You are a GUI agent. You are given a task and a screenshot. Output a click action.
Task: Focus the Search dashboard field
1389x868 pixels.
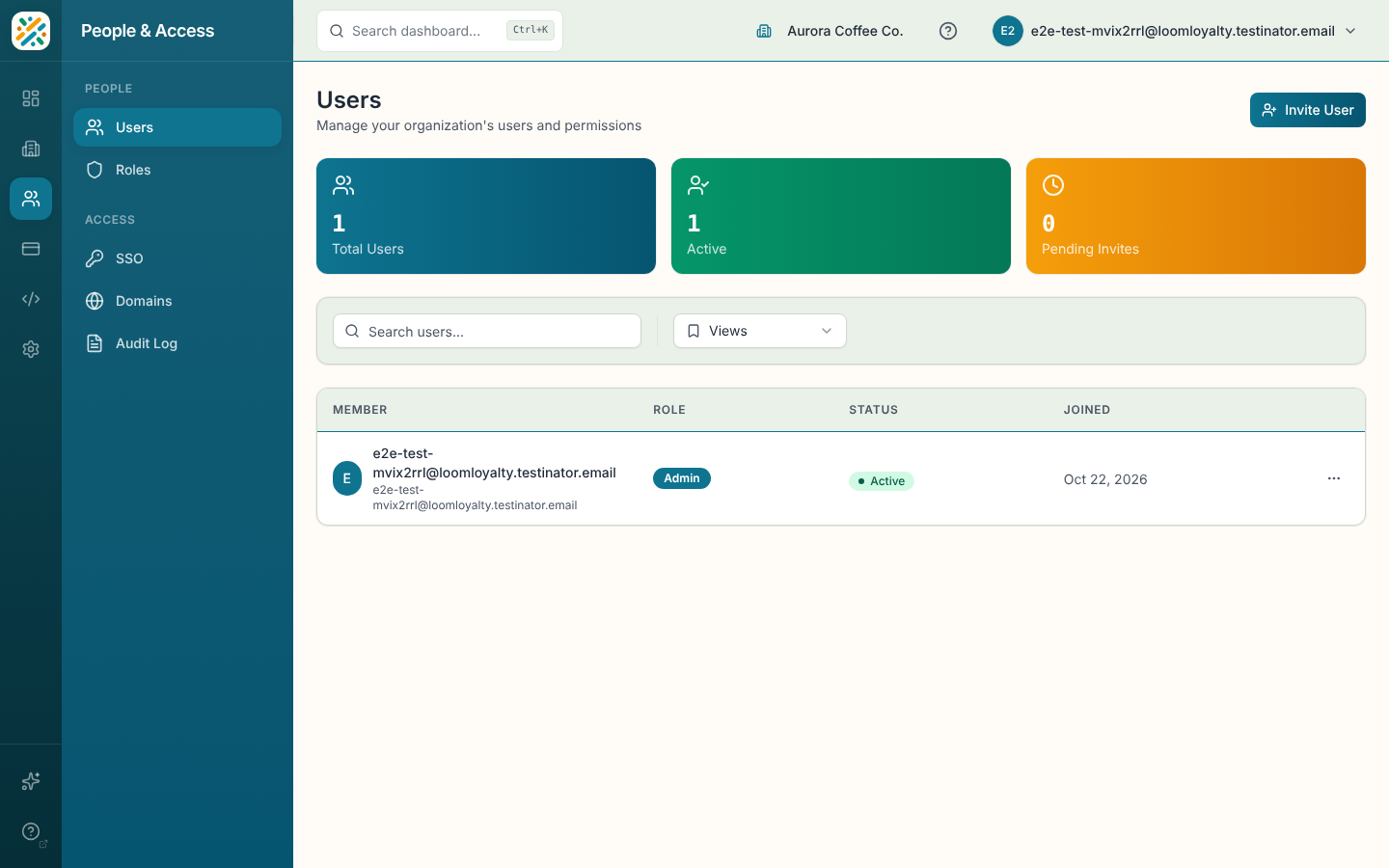click(440, 31)
